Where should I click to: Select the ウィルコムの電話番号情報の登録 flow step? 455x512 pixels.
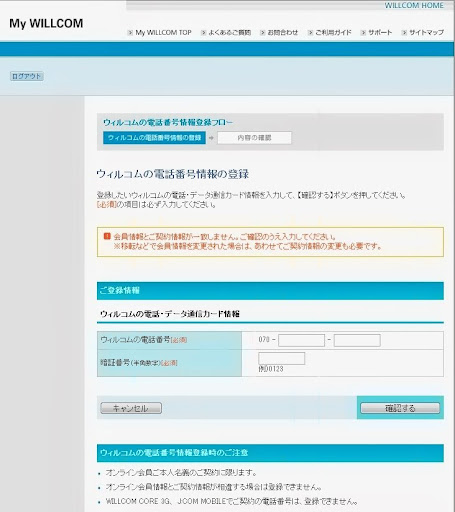click(x=154, y=138)
